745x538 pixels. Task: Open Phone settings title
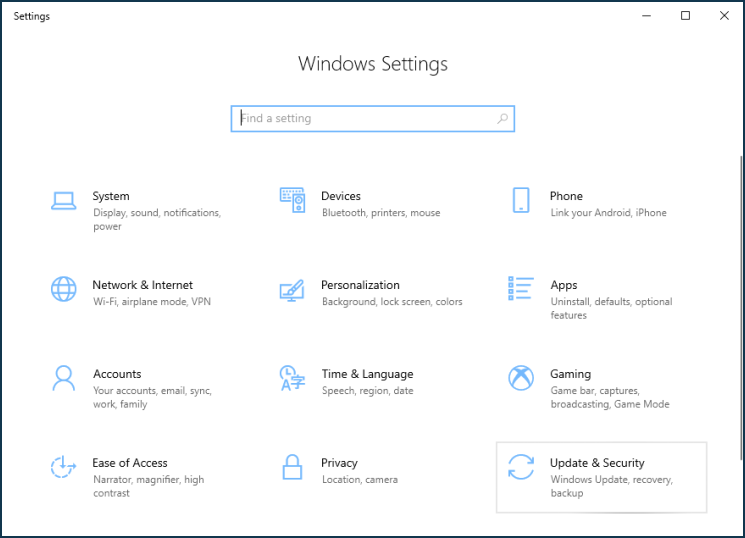(566, 196)
